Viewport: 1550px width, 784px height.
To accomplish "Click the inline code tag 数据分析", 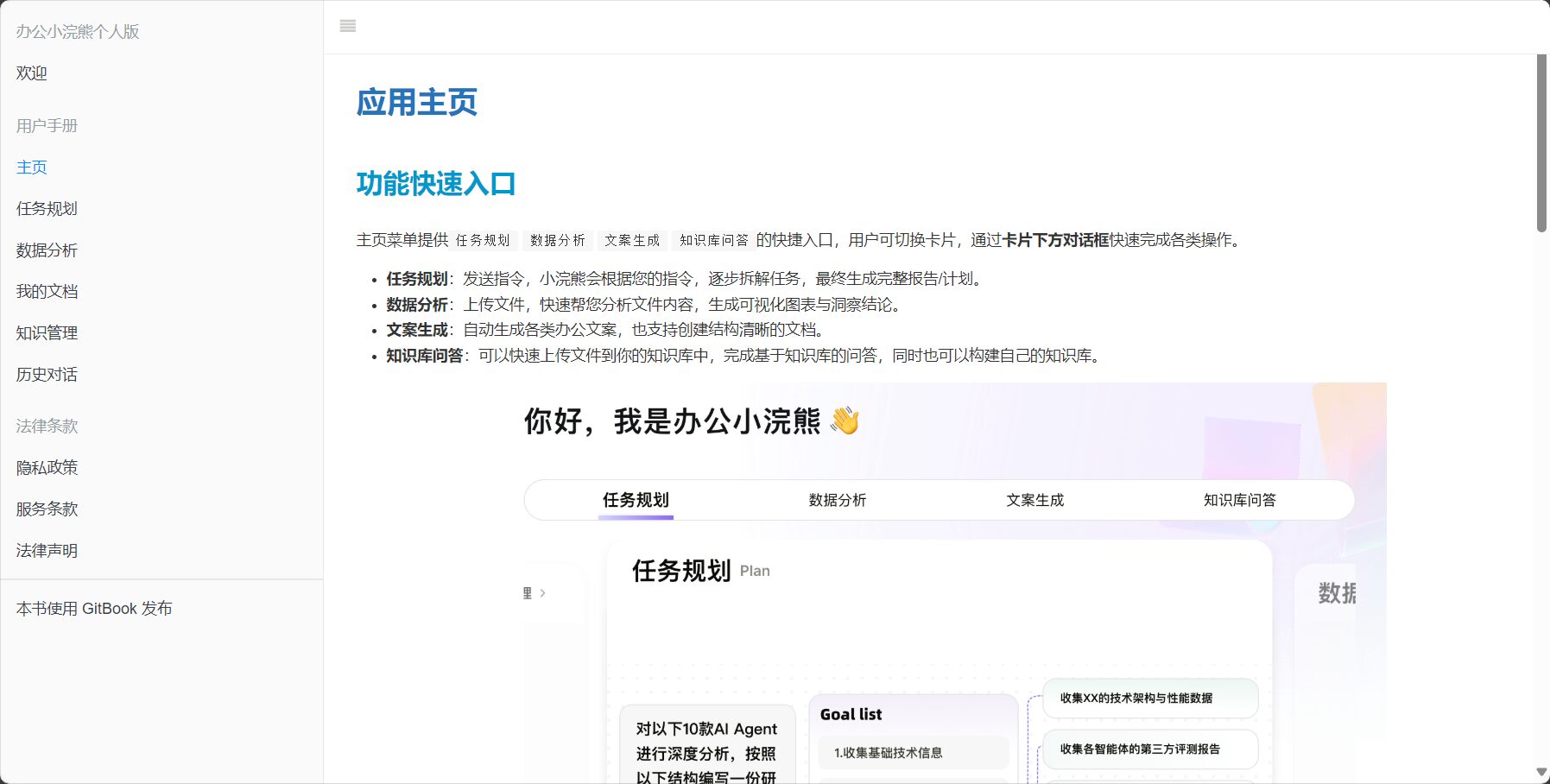I will pyautogui.click(x=557, y=240).
